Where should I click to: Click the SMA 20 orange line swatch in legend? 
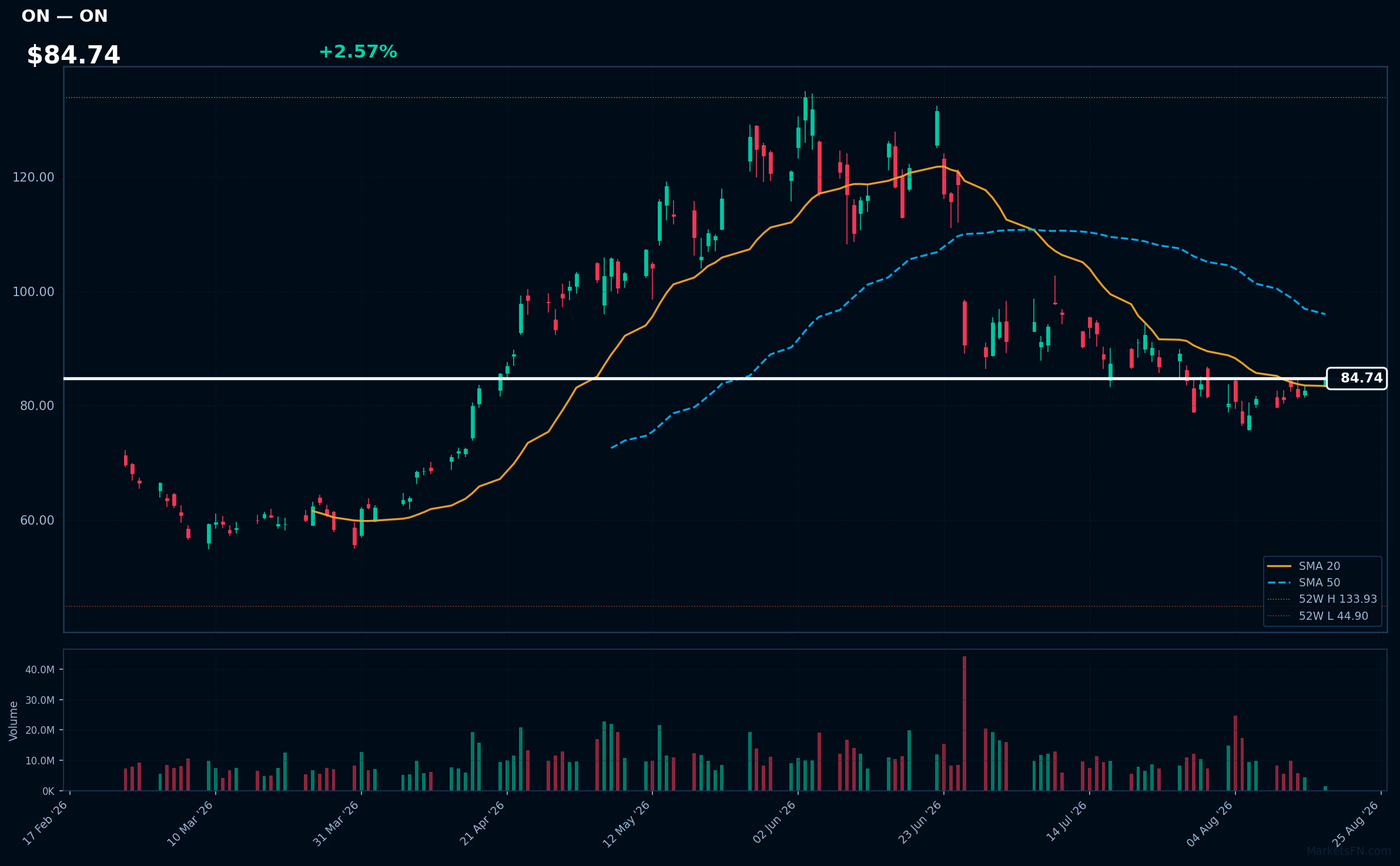click(1280, 566)
